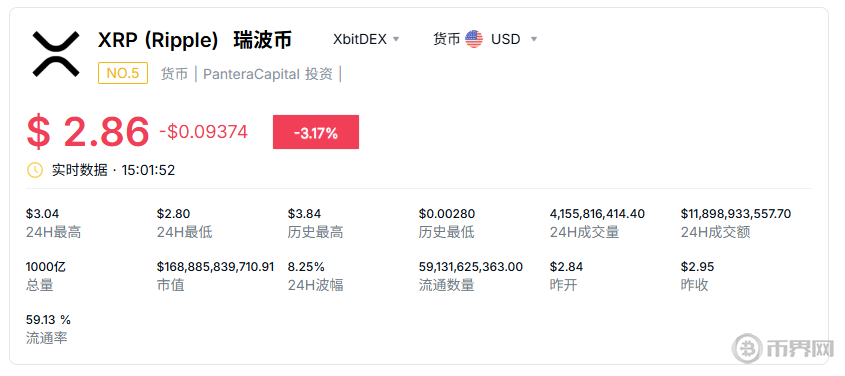Screen dimensions: 845x376
Task: Select the 历史最高 $3.84 stat
Action: click(x=304, y=214)
